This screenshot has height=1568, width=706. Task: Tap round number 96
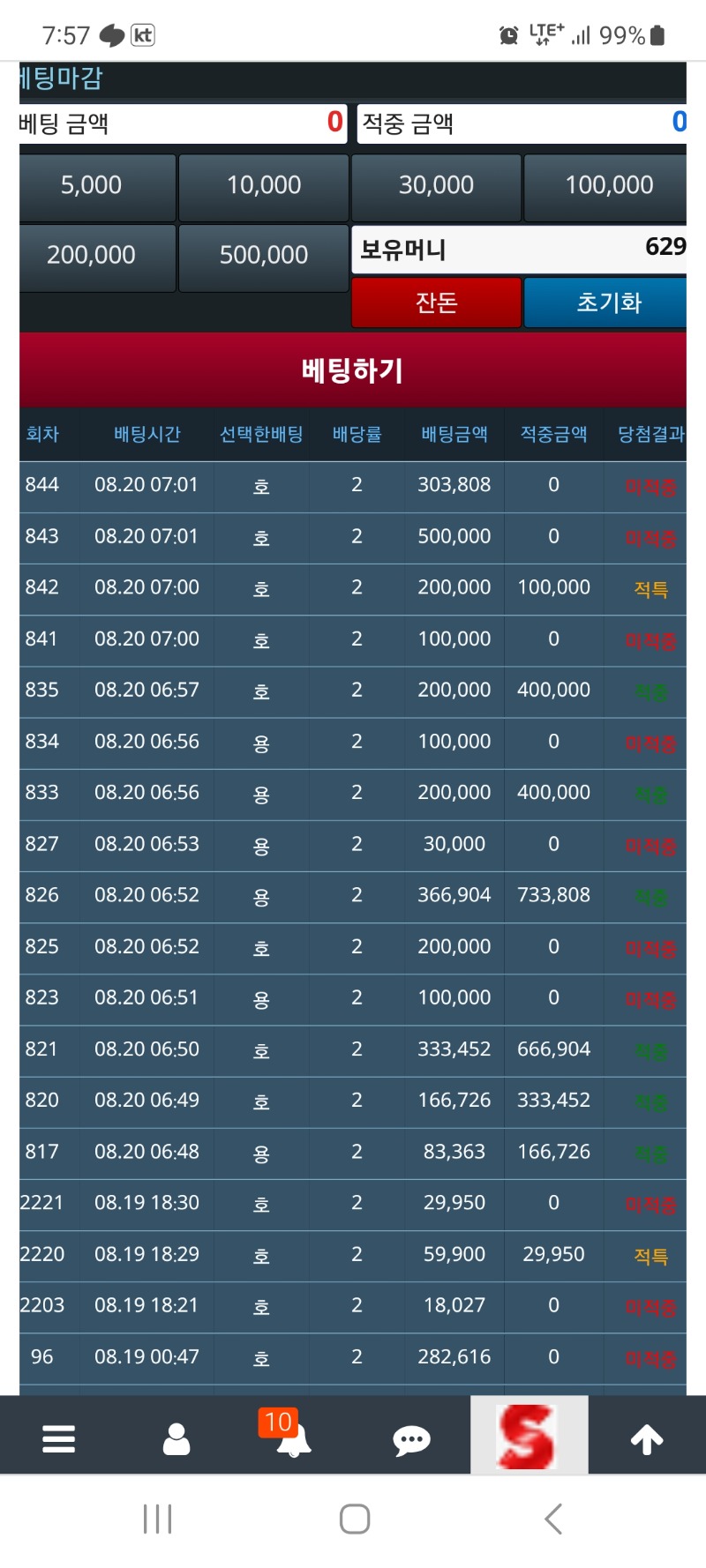pos(41,1356)
